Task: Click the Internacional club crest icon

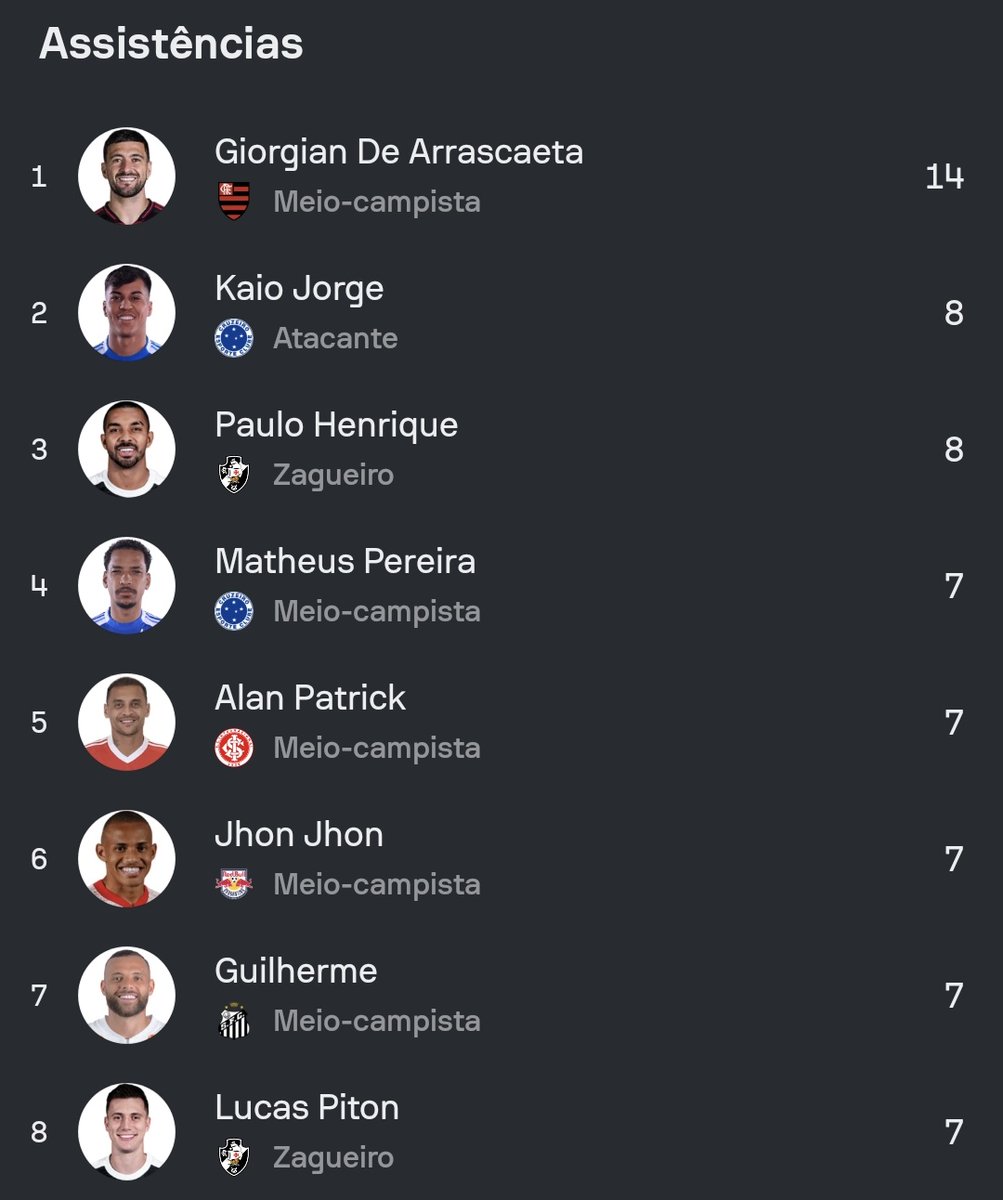Action: (x=234, y=748)
